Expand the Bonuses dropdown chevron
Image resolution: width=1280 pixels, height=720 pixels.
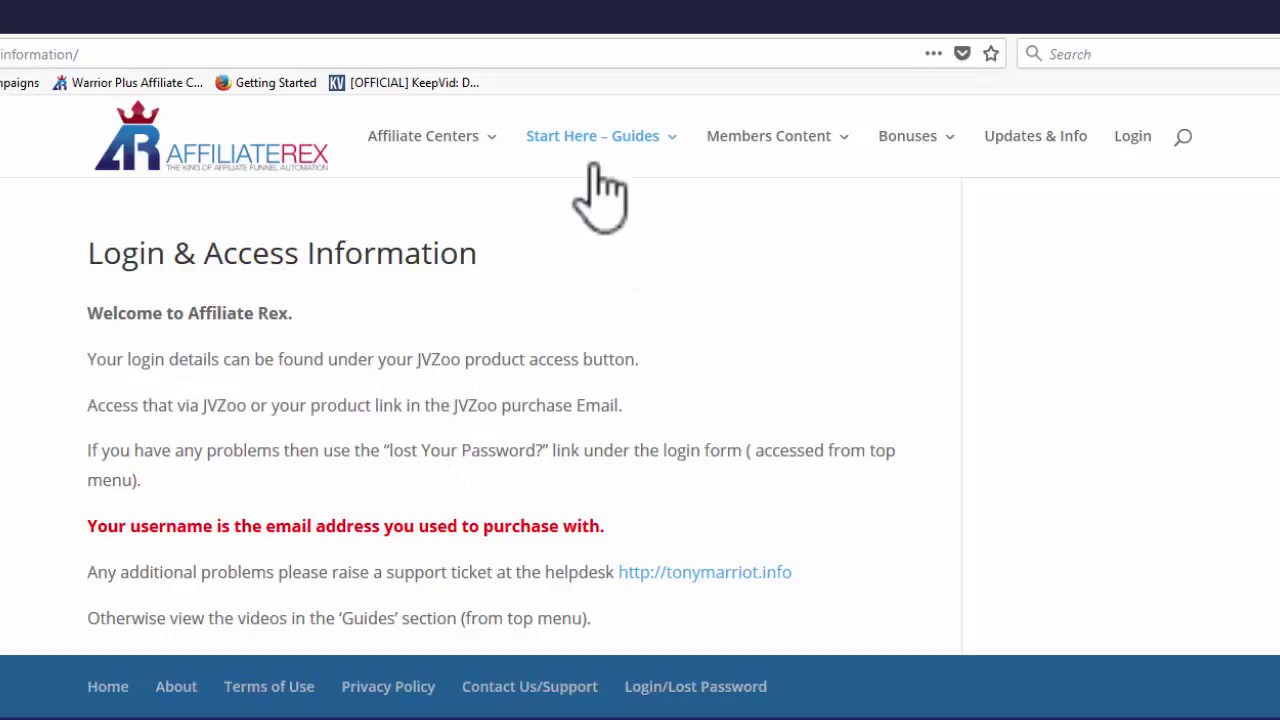[950, 137]
